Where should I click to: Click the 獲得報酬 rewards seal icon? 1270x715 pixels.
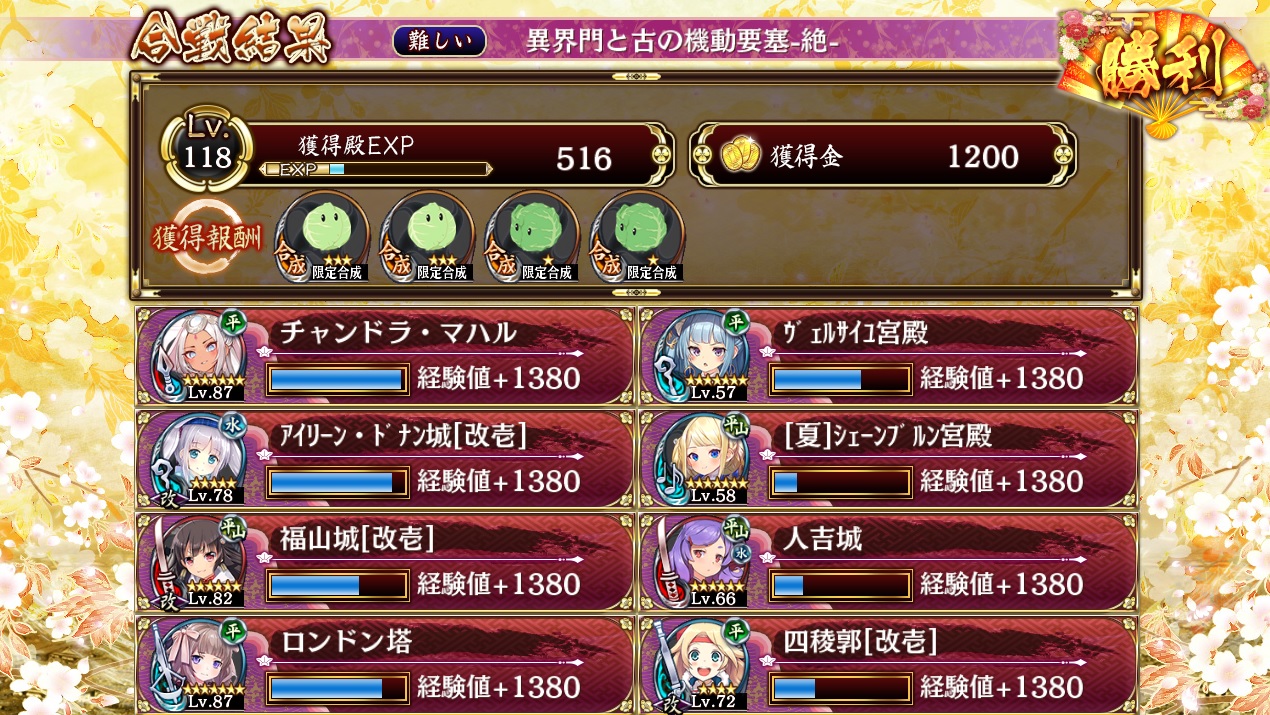click(x=208, y=238)
